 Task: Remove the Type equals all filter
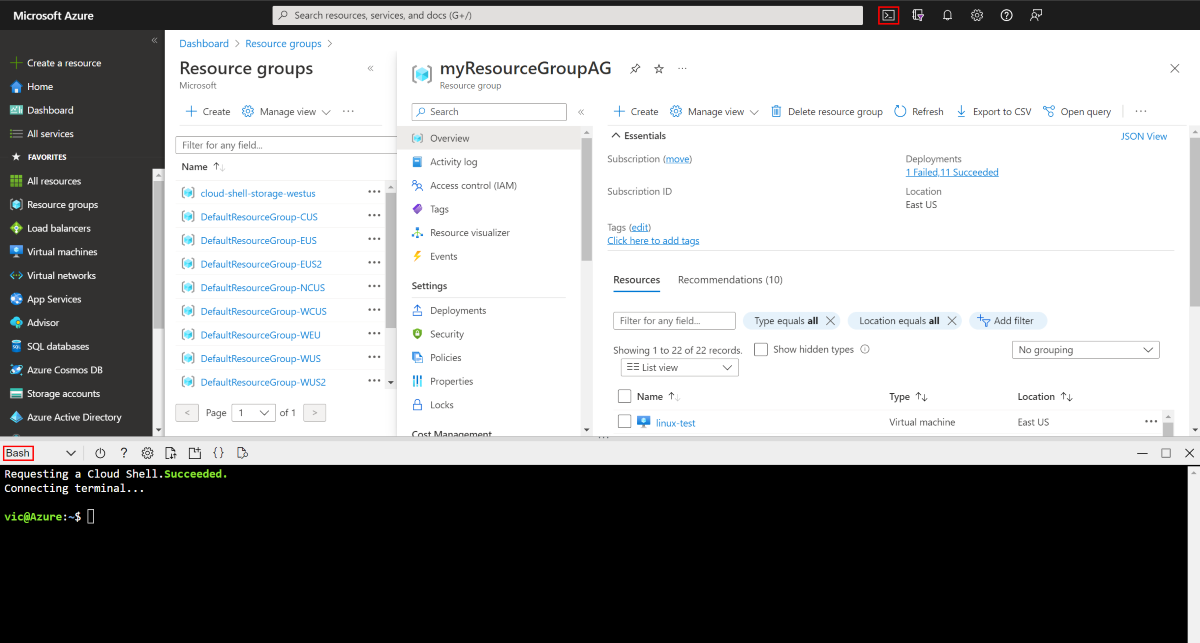pos(831,321)
